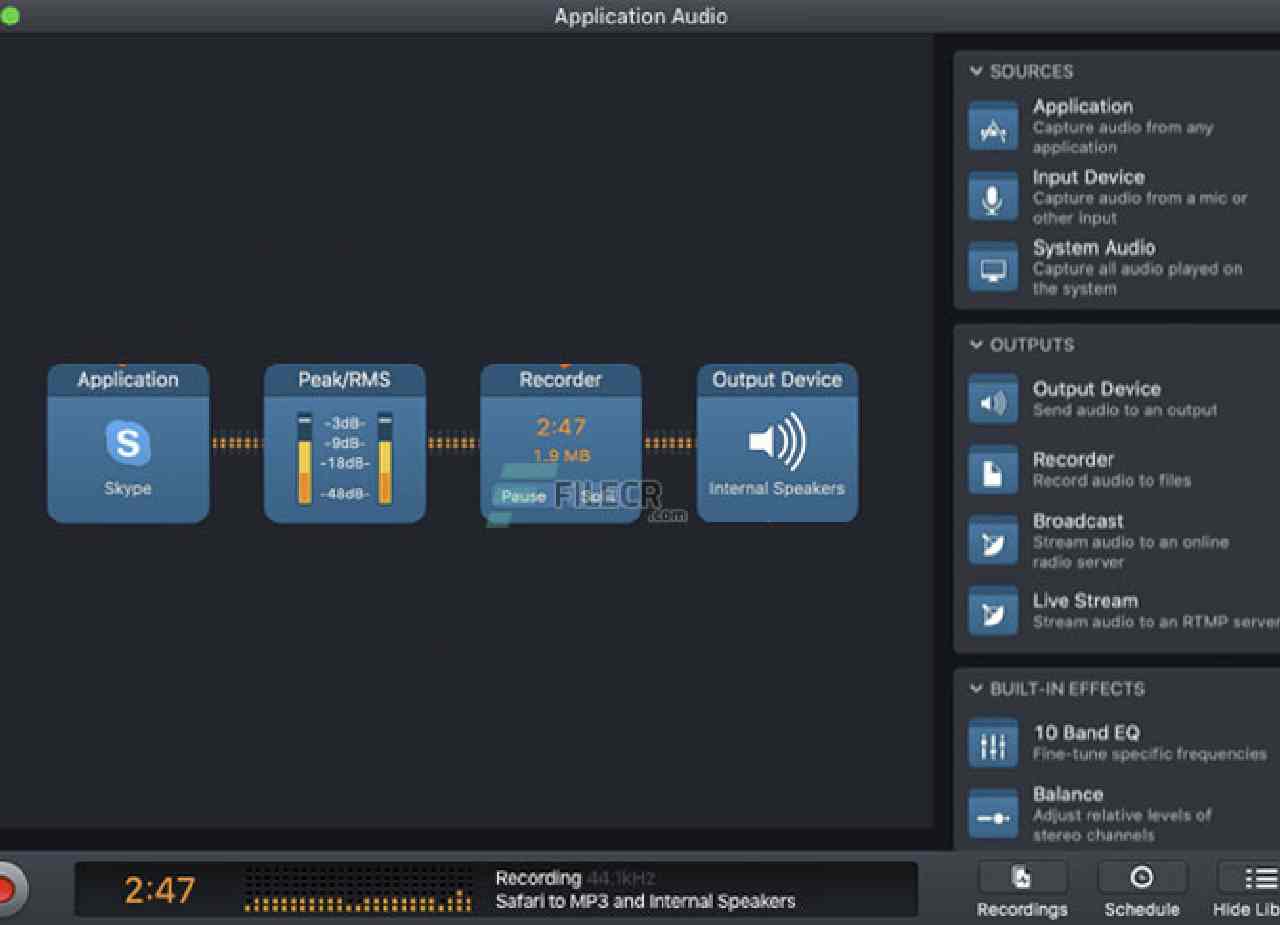1280x925 pixels.
Task: Select the Balance effect icon
Action: [x=993, y=814]
